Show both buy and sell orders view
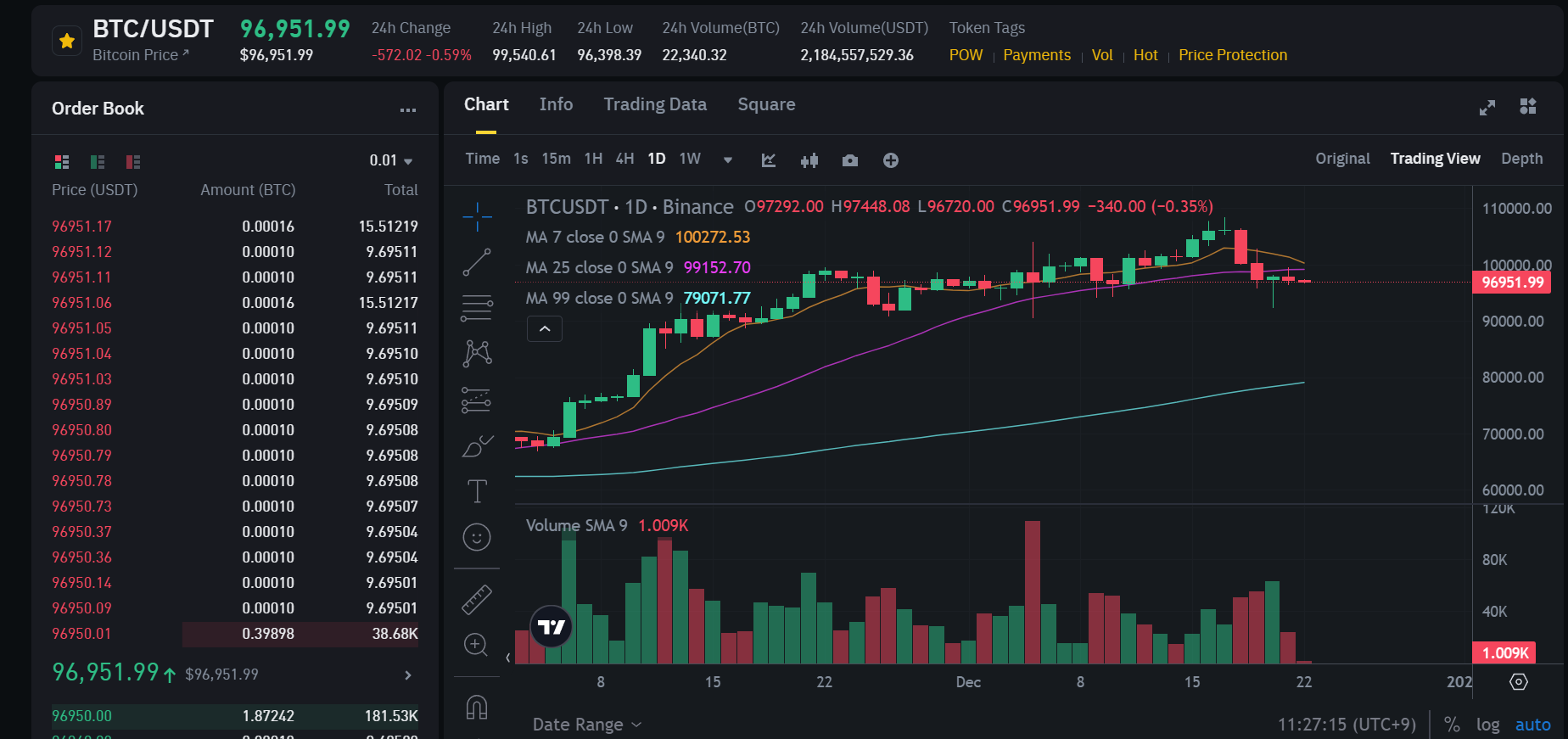The image size is (1568, 739). coord(62,161)
